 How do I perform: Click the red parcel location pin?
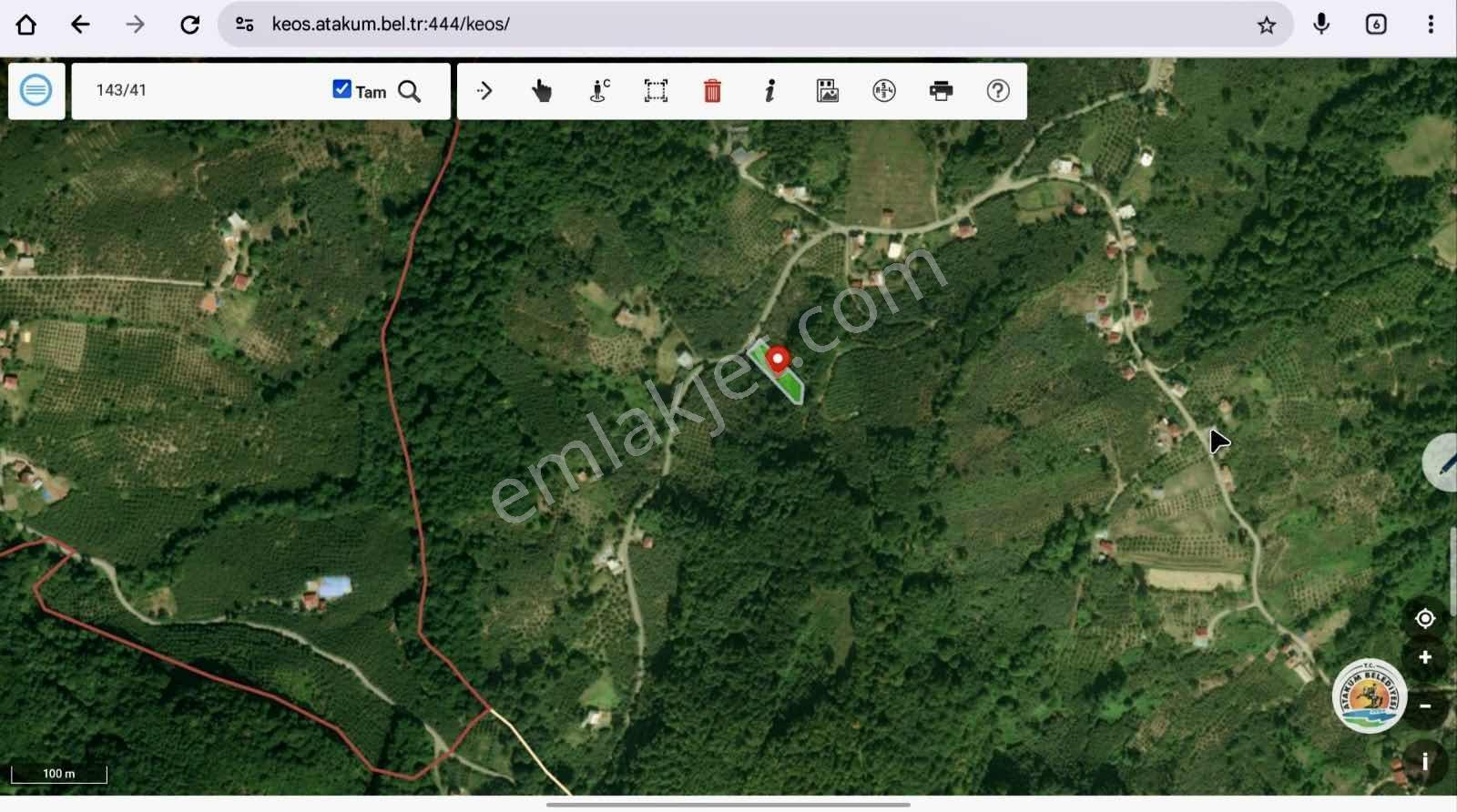coord(778,360)
